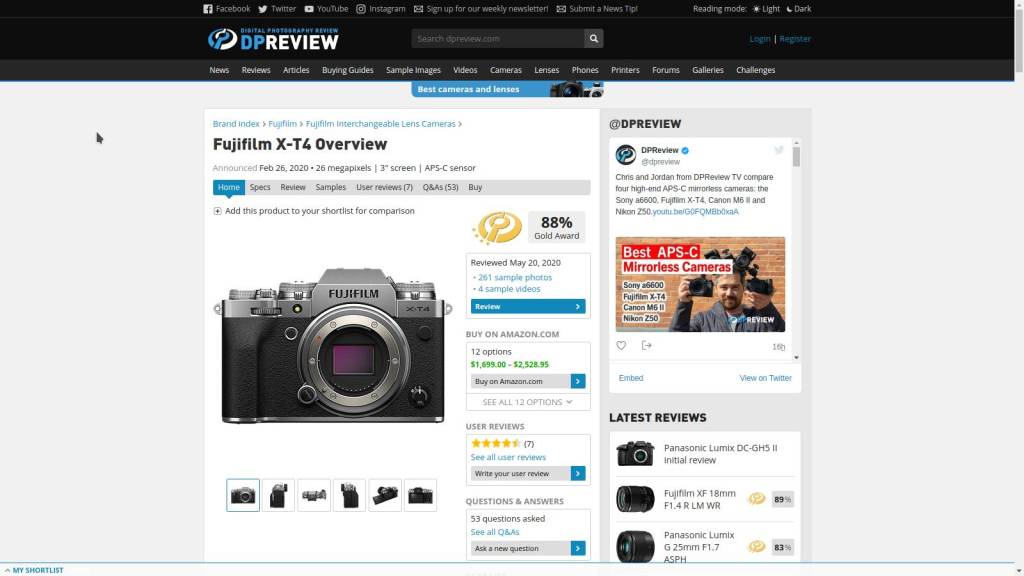This screenshot has width=1024, height=576.
Task: Click Best cameras and lenses banner
Action: (507, 89)
